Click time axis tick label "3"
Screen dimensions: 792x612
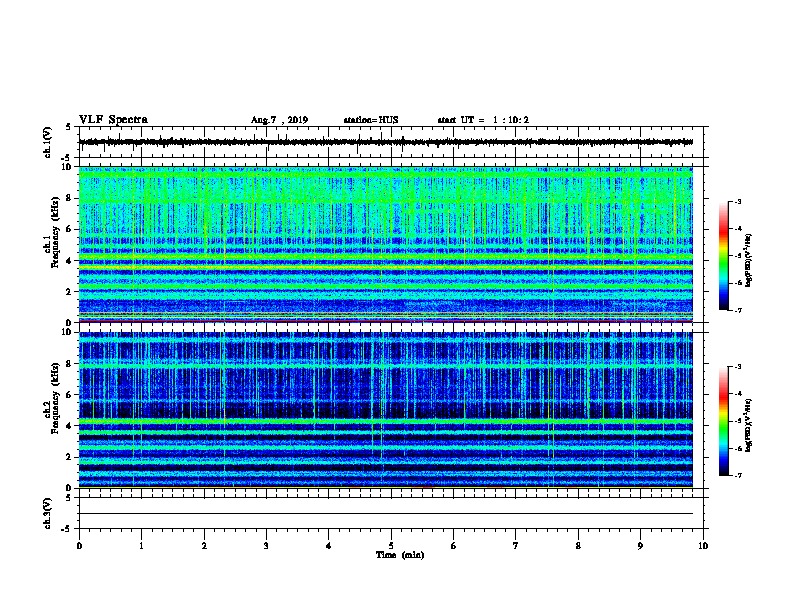[266, 546]
